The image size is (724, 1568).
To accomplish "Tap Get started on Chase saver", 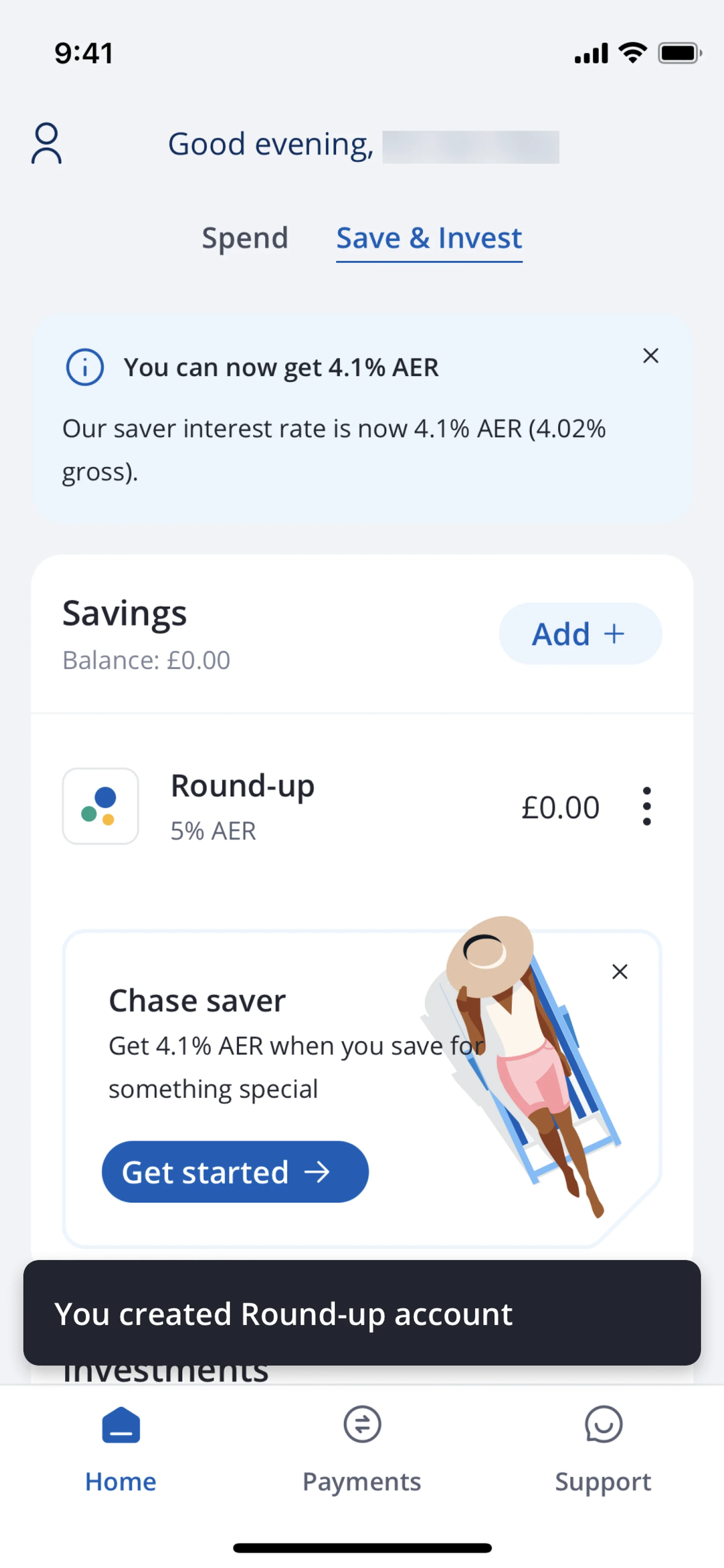I will click(235, 1172).
